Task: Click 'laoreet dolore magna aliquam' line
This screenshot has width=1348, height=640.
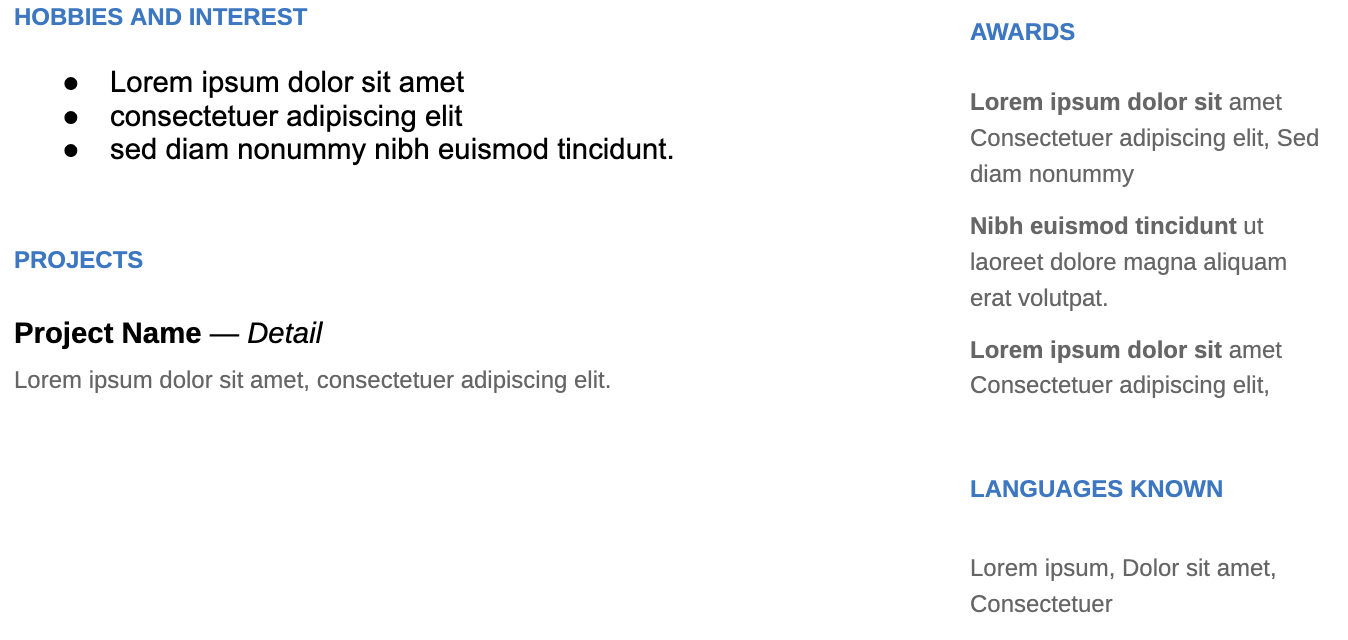Action: [x=1128, y=262]
